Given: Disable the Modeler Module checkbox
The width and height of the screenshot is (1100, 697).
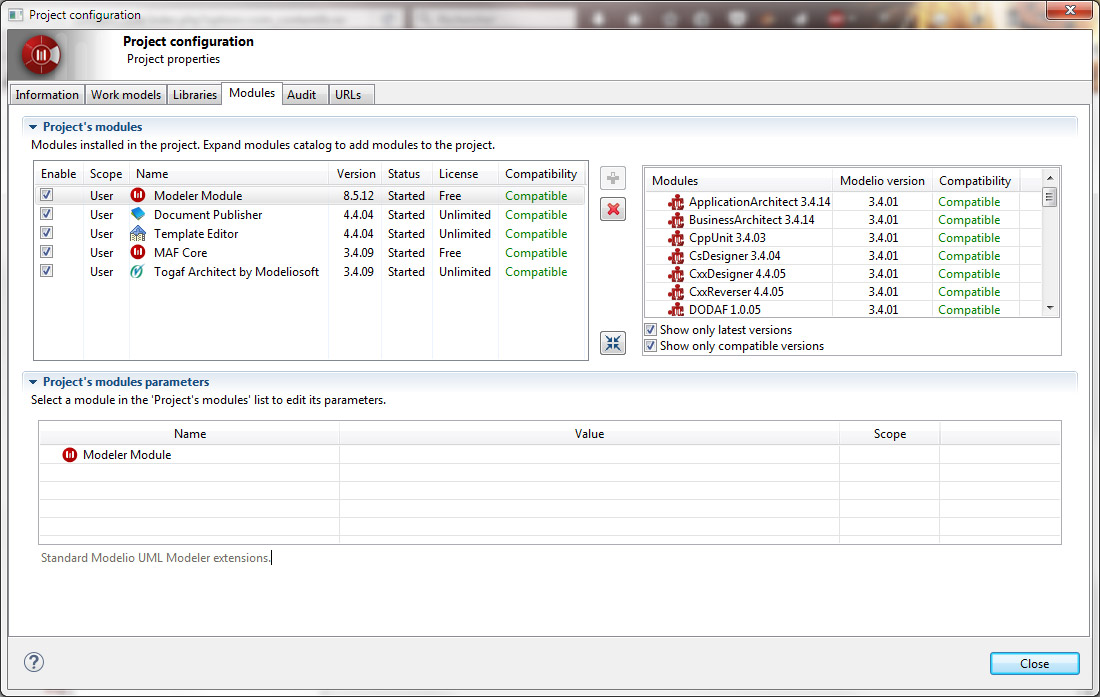Looking at the screenshot, I should [x=46, y=194].
